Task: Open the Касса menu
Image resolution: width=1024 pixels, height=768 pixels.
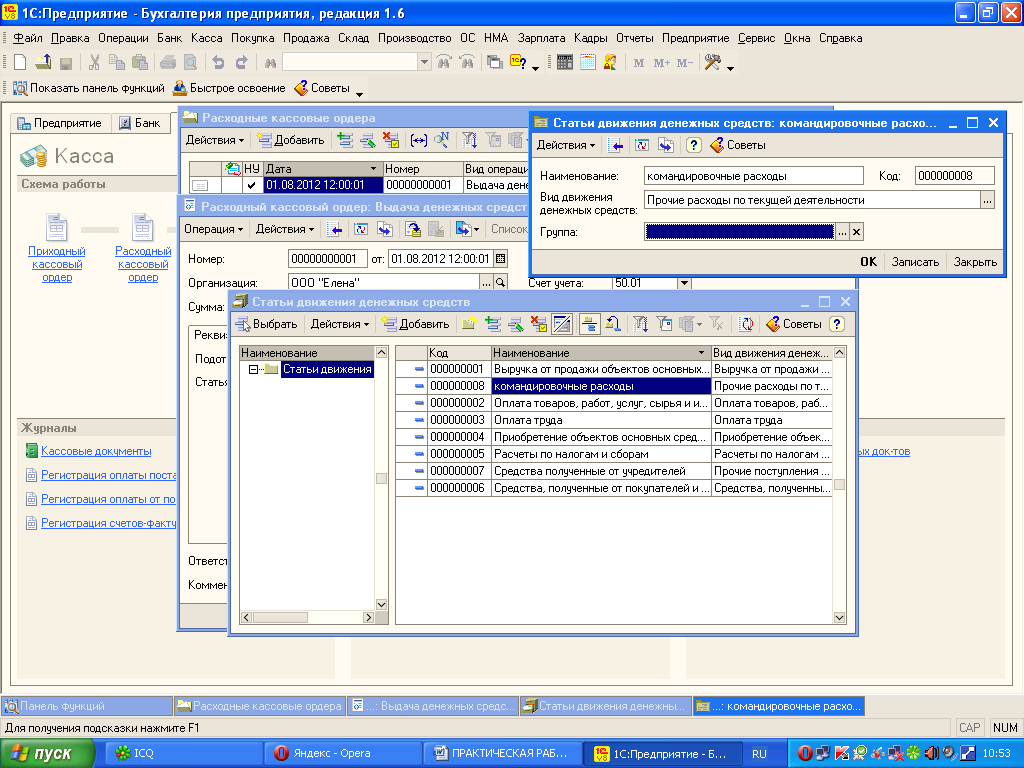Action: pyautogui.click(x=206, y=38)
